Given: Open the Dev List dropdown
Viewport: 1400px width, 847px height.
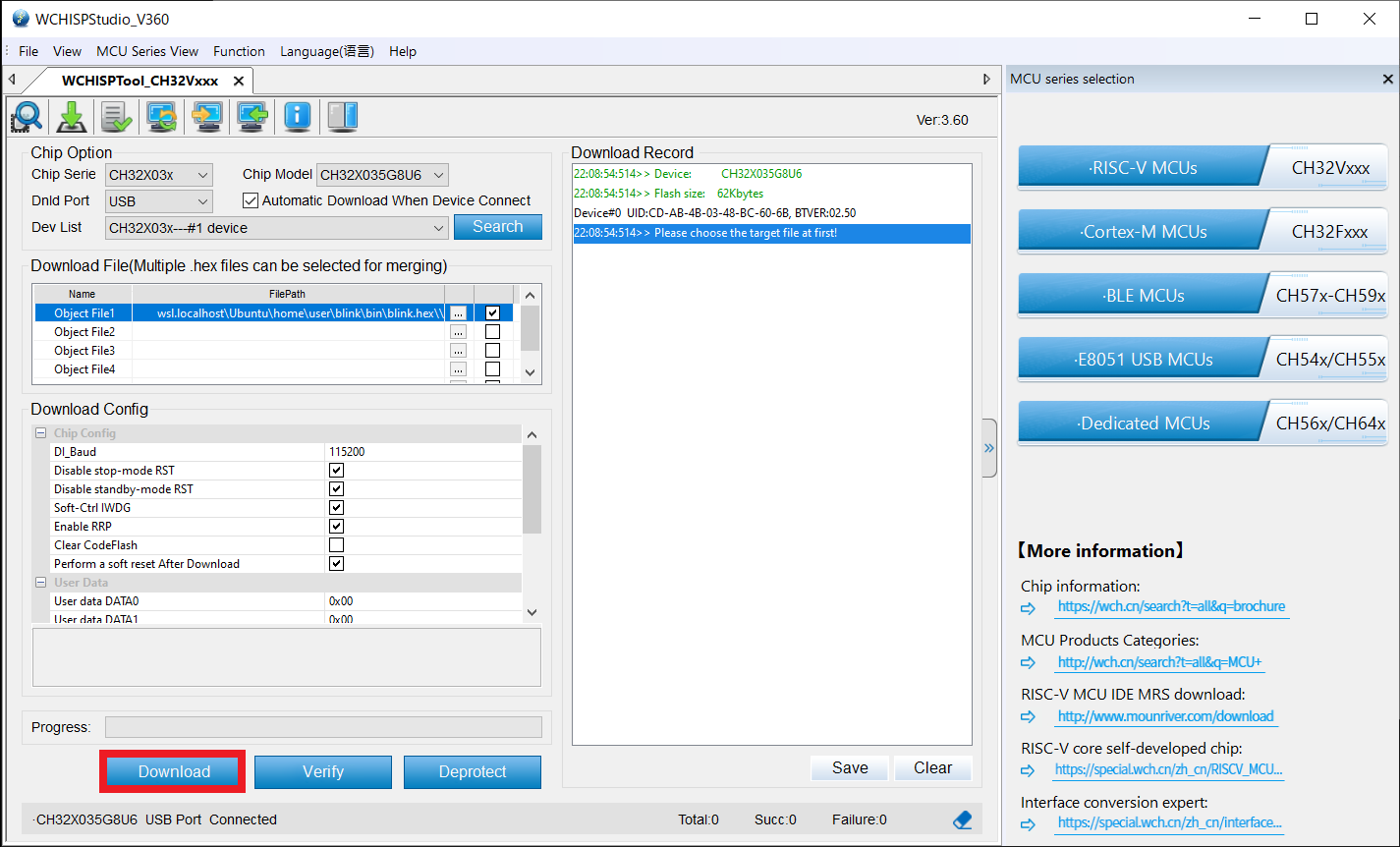Looking at the screenshot, I should click(277, 228).
